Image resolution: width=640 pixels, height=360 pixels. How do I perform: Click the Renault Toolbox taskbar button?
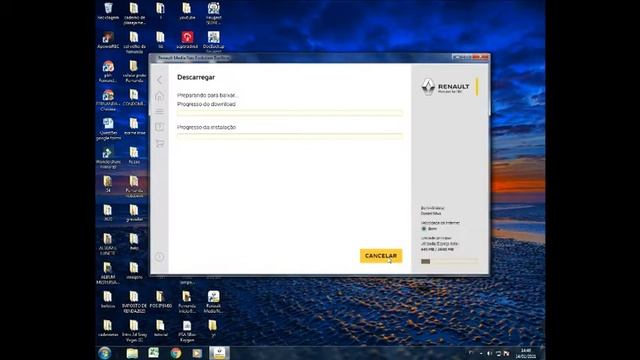219,353
